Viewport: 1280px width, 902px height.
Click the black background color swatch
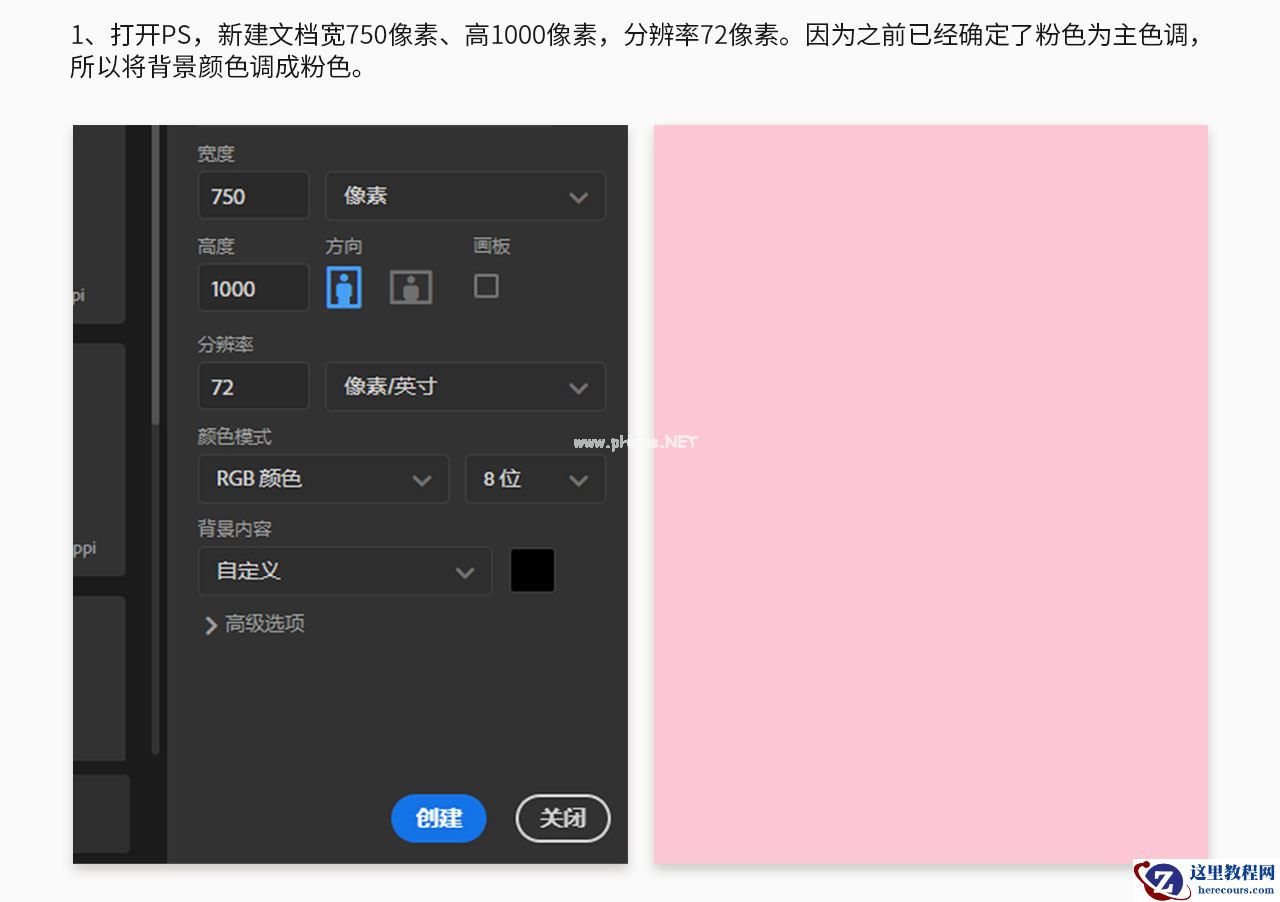pyautogui.click(x=532, y=570)
